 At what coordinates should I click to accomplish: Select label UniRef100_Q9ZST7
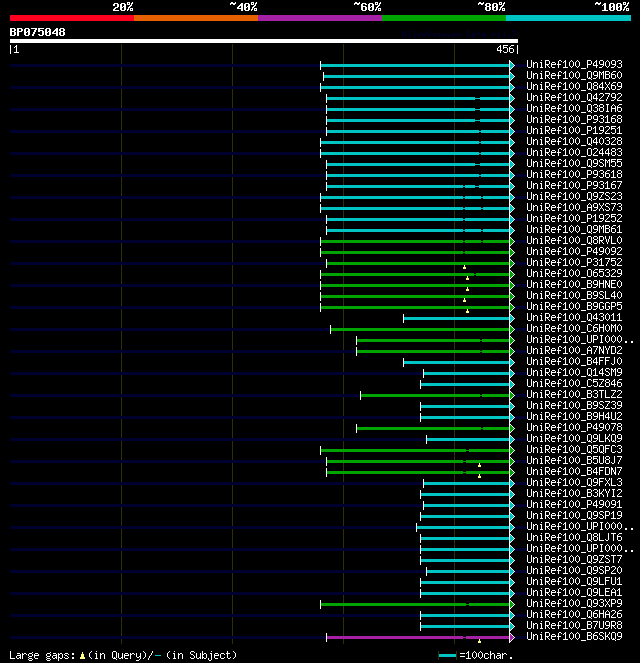(x=574, y=559)
